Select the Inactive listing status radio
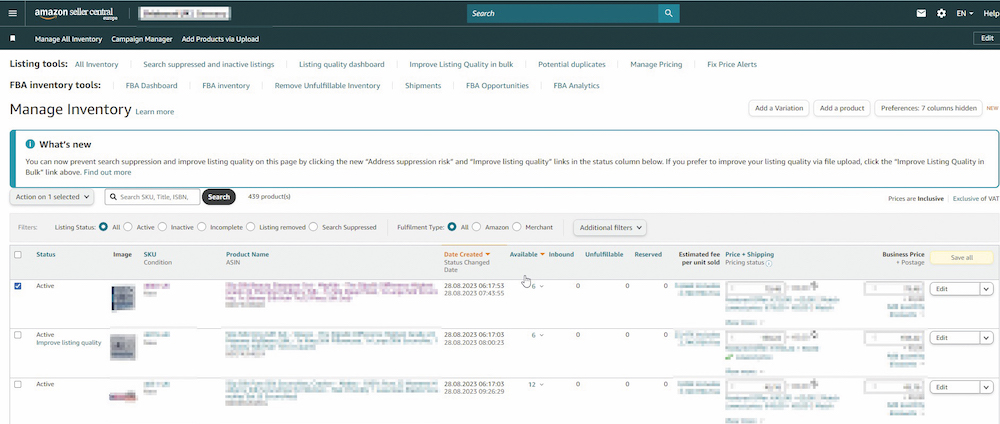 click(x=162, y=227)
